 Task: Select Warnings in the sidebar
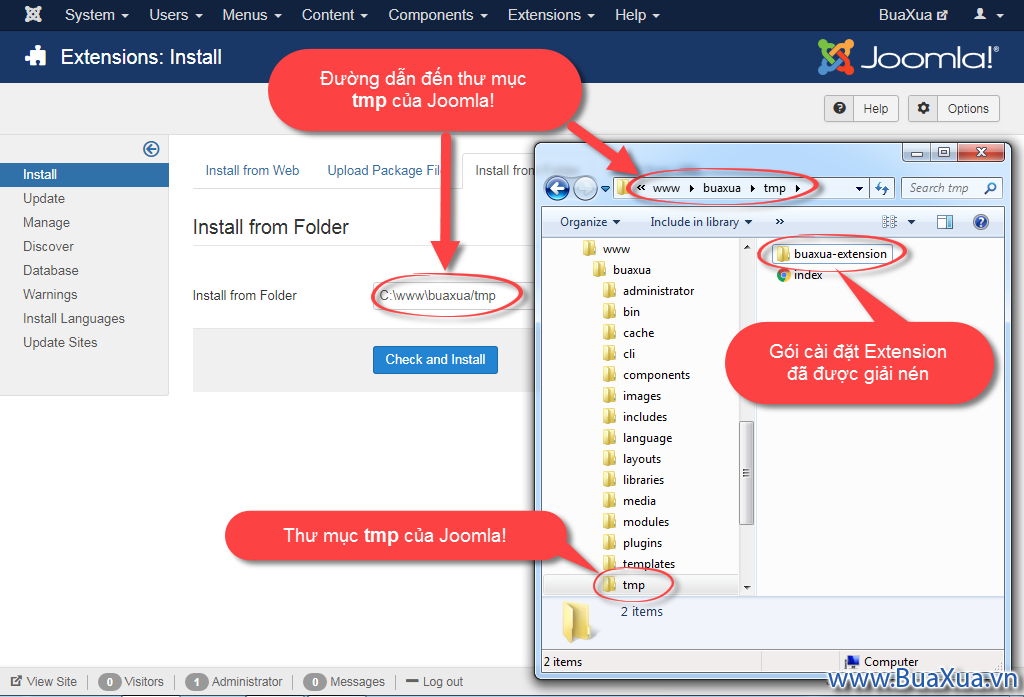click(x=50, y=295)
